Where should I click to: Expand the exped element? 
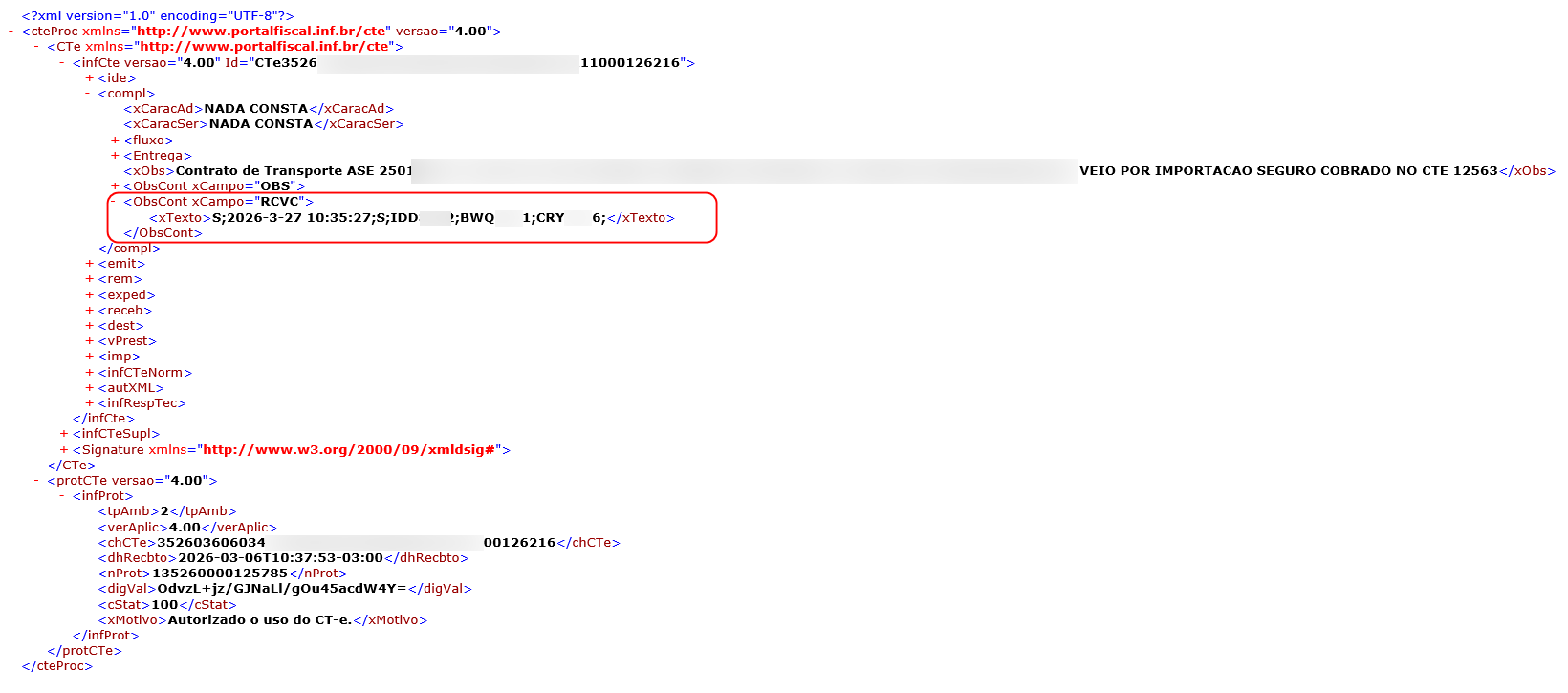coord(90,295)
